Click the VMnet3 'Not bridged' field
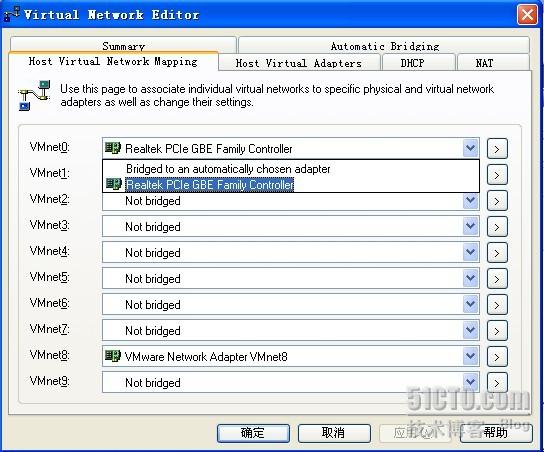This screenshot has height=452, width=544. (x=291, y=227)
